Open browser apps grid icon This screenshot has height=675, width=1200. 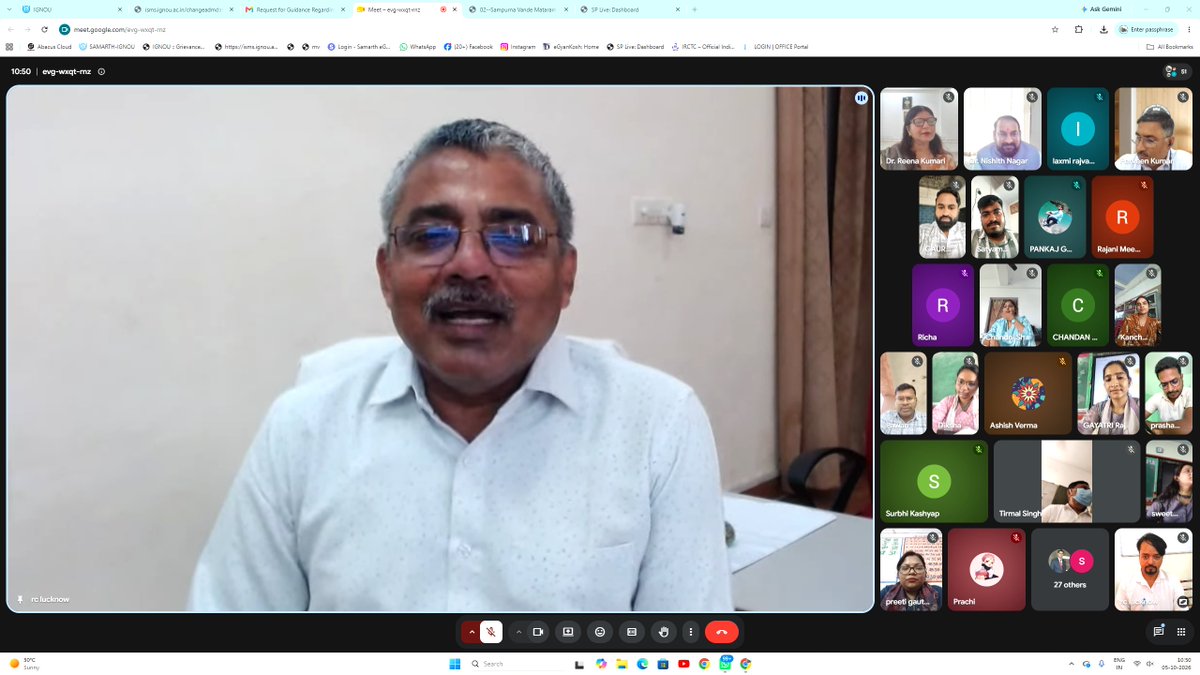(10, 47)
